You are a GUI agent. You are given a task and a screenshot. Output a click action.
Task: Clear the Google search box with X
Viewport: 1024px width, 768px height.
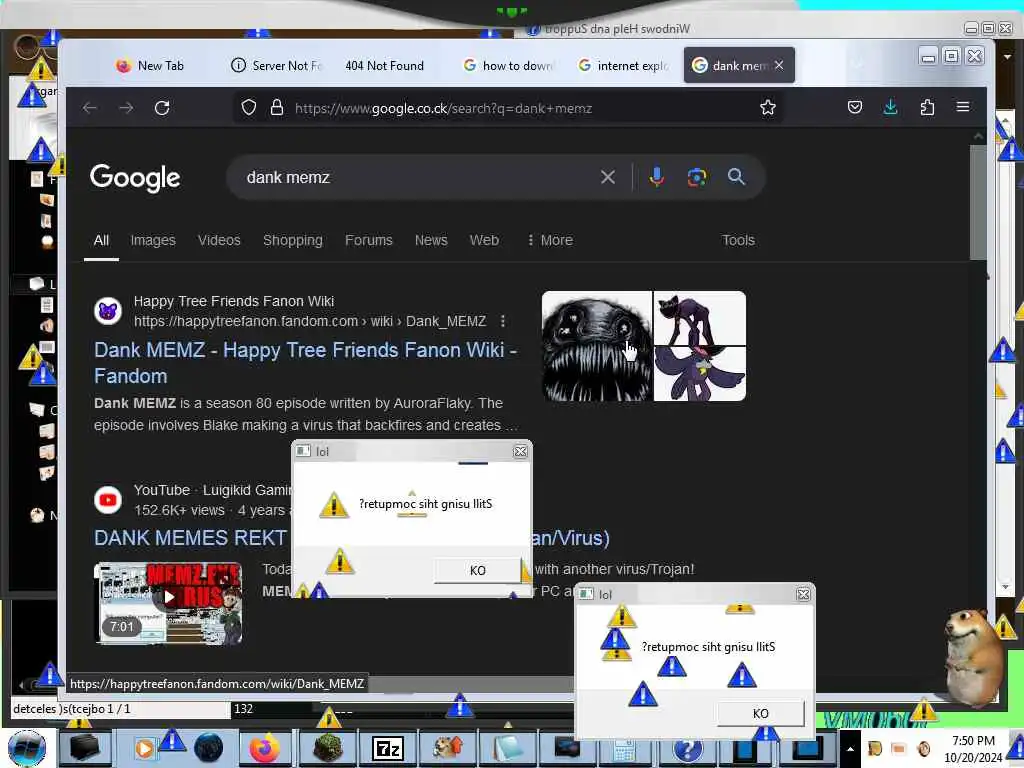tap(607, 177)
